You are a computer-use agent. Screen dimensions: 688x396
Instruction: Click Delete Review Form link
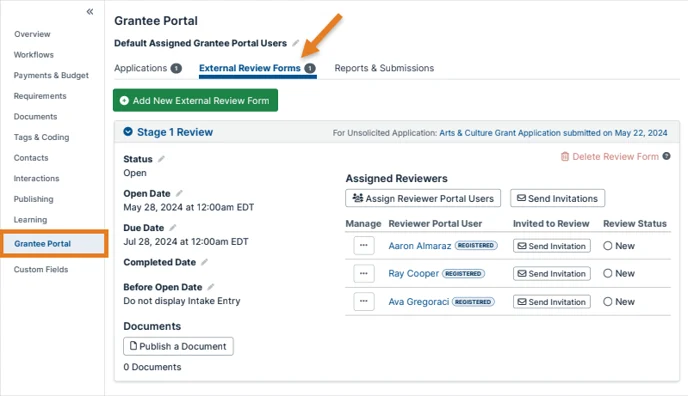[x=610, y=157]
